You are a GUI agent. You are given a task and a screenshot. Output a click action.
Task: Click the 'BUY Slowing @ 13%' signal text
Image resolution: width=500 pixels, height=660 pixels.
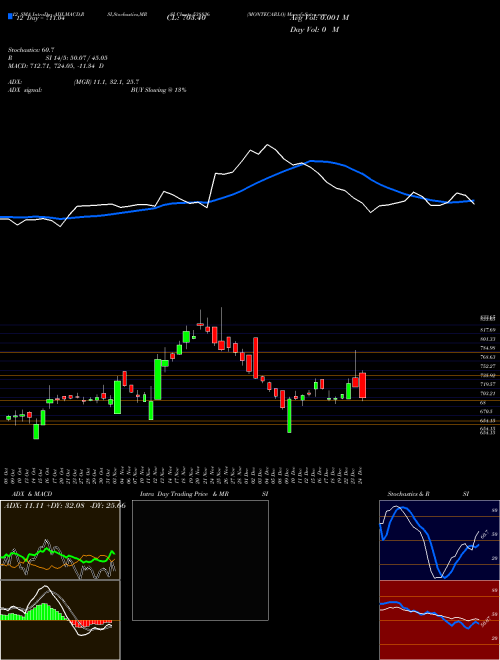pyautogui.click(x=158, y=90)
